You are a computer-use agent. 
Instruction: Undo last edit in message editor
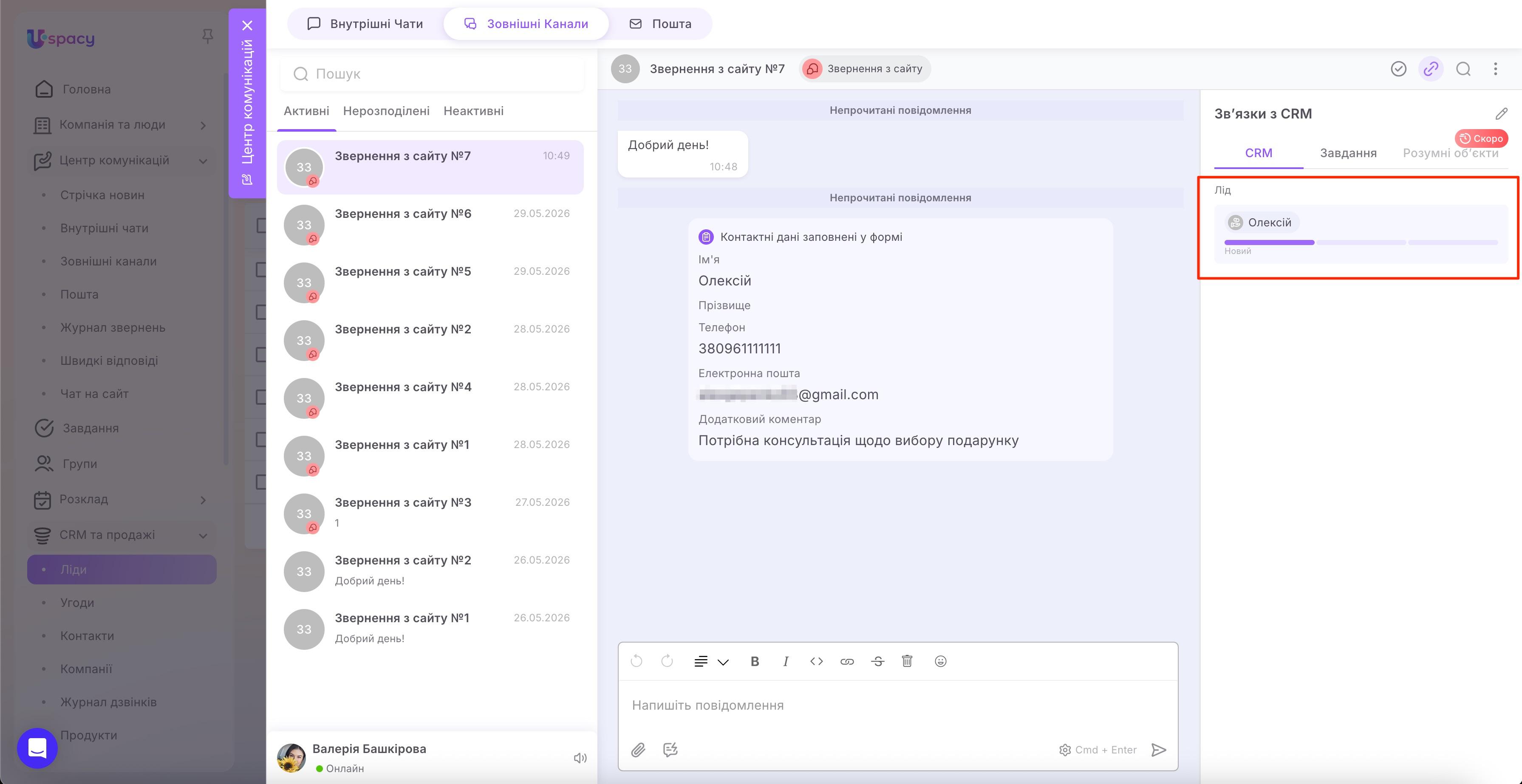637,660
